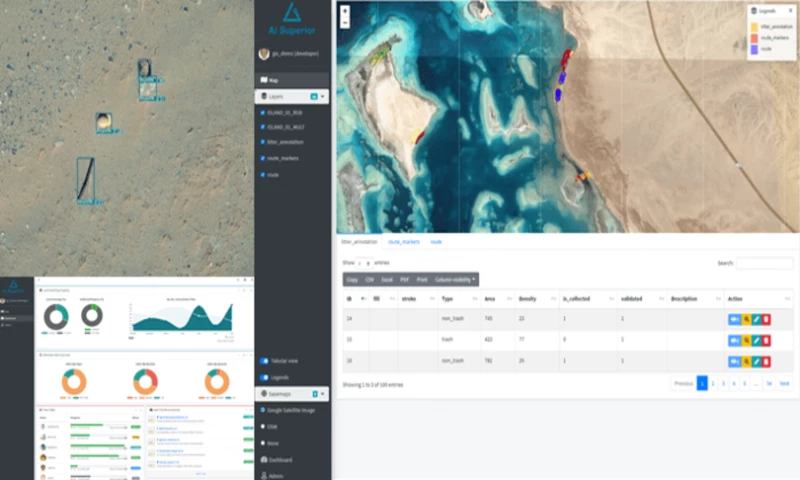Uncheck the litter_annotation layer checkbox
Screen dimensions: 800x480
[x=263, y=141]
